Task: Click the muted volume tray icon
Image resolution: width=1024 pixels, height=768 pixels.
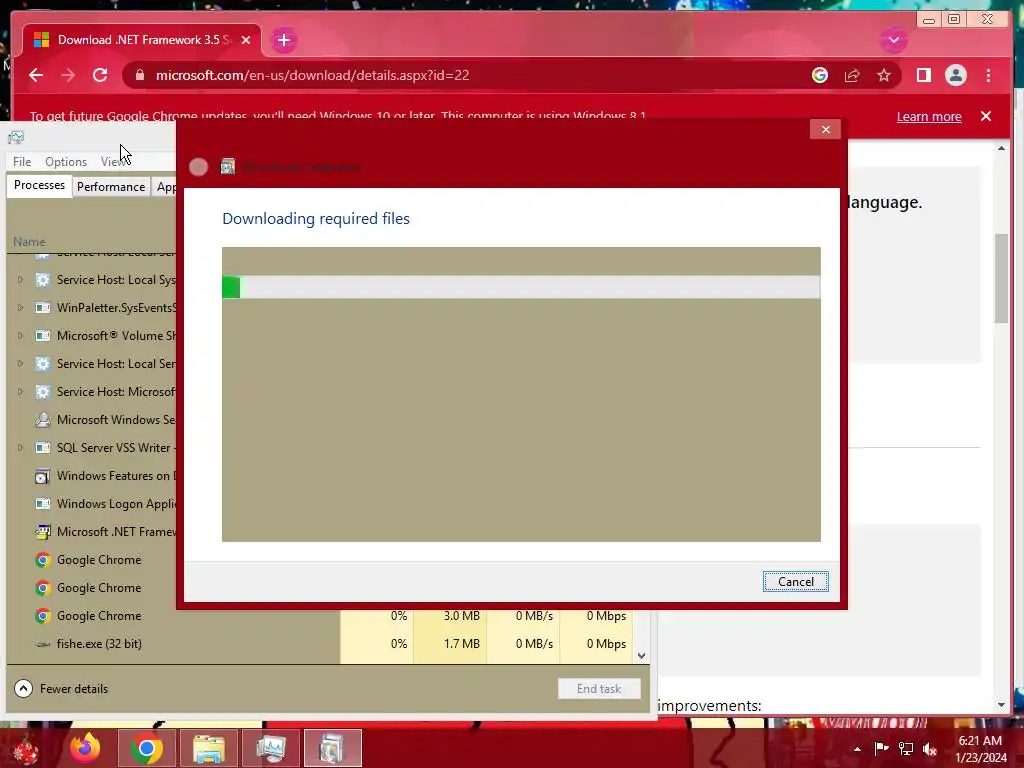Action: point(930,749)
